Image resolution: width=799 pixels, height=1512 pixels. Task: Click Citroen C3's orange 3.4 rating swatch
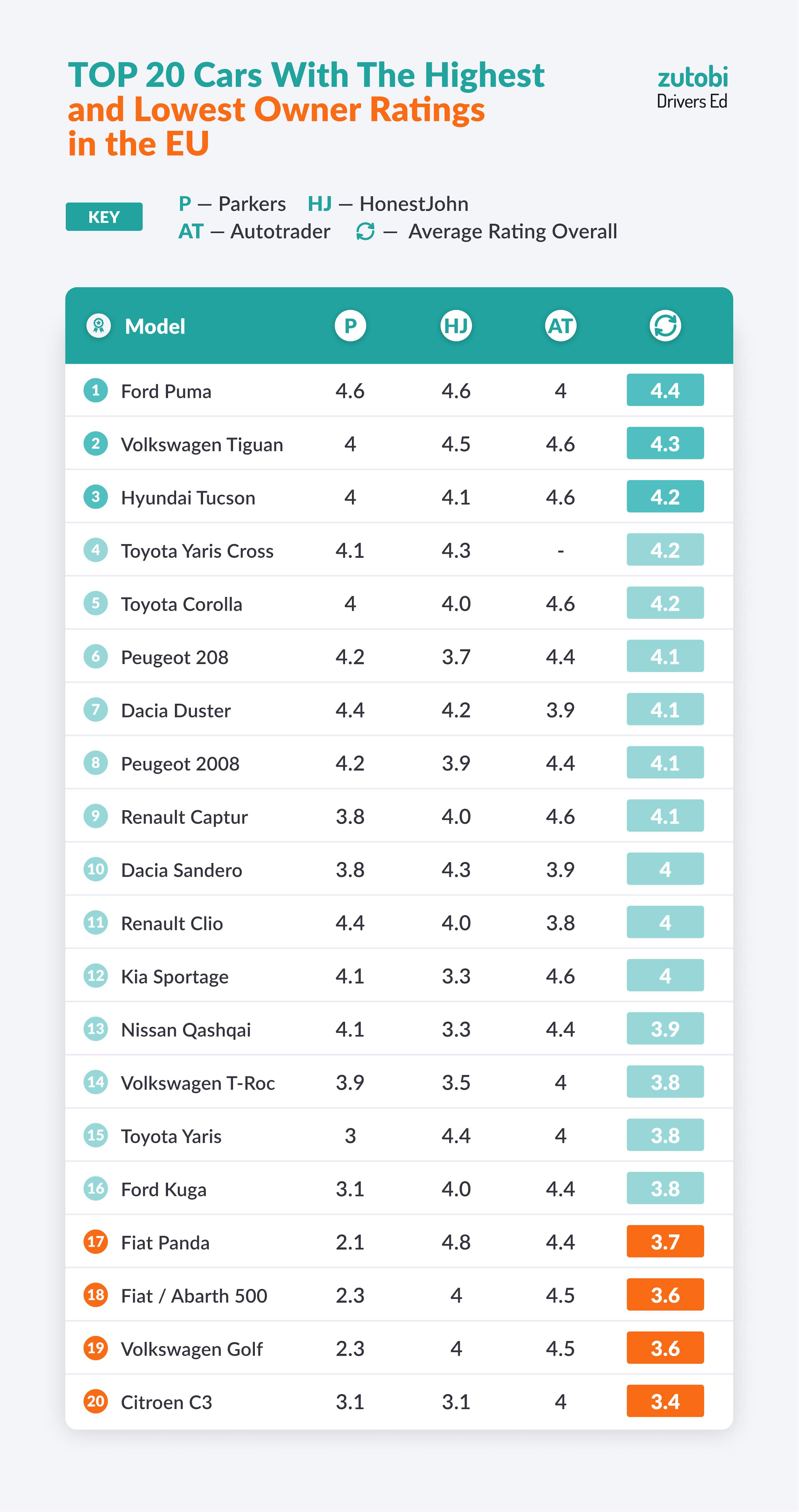[x=665, y=1401]
